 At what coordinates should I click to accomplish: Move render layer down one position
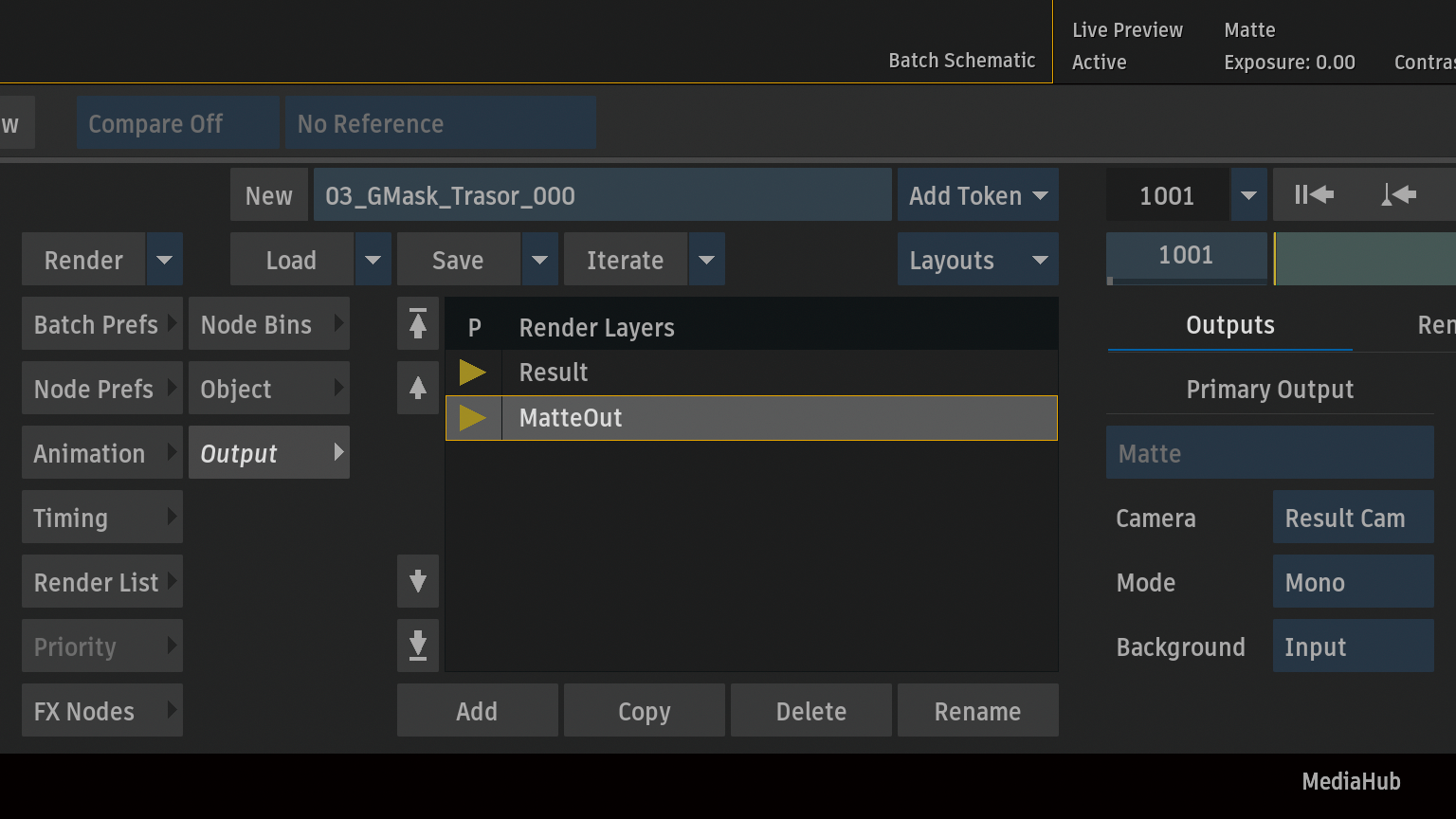418,581
